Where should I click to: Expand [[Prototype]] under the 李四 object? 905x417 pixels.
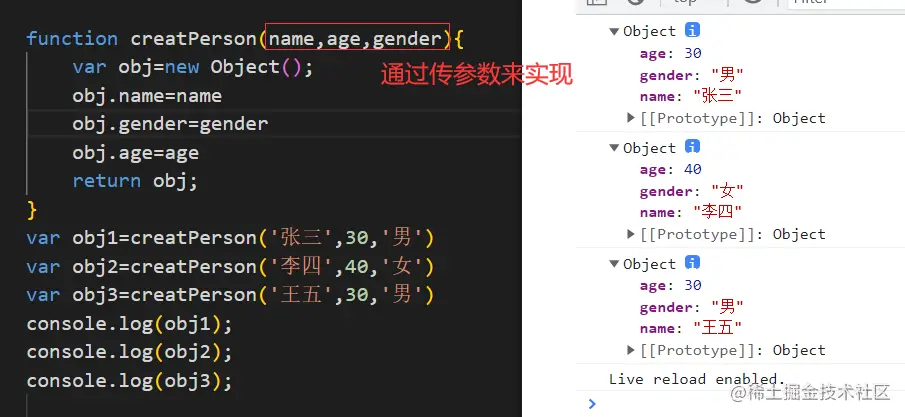(x=631, y=234)
